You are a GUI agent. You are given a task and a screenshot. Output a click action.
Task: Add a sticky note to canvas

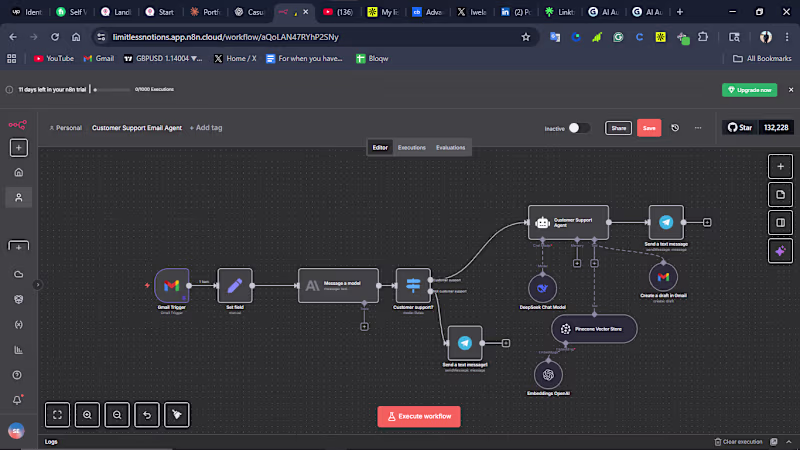tap(780, 194)
